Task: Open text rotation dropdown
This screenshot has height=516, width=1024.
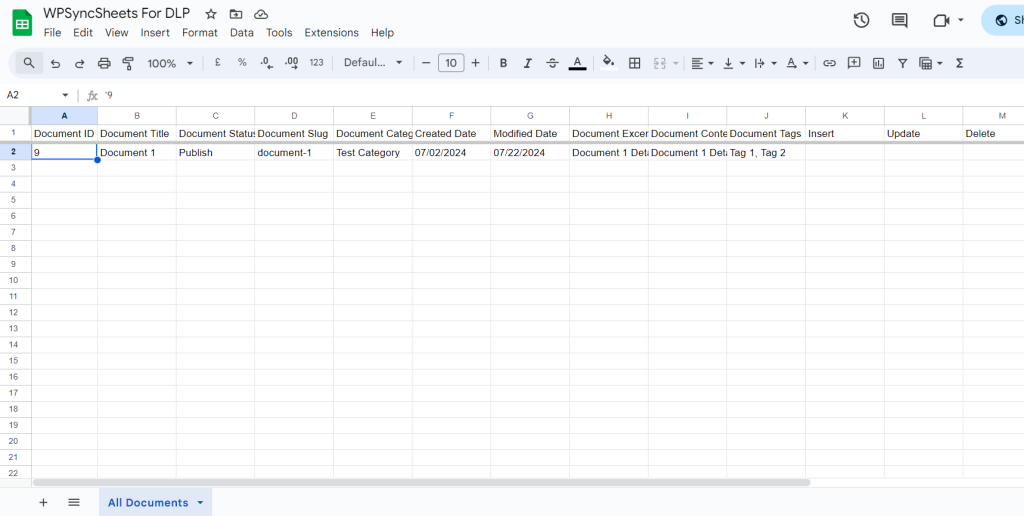Action: 797,63
